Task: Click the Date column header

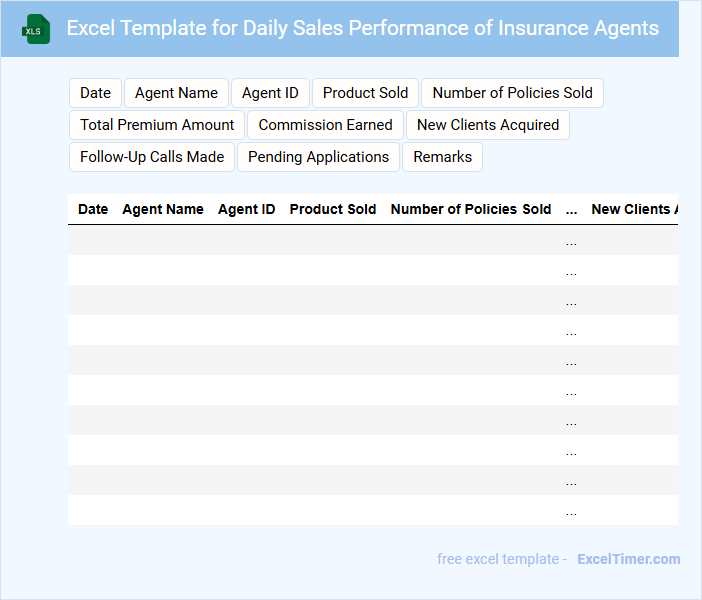Action: 93,209
